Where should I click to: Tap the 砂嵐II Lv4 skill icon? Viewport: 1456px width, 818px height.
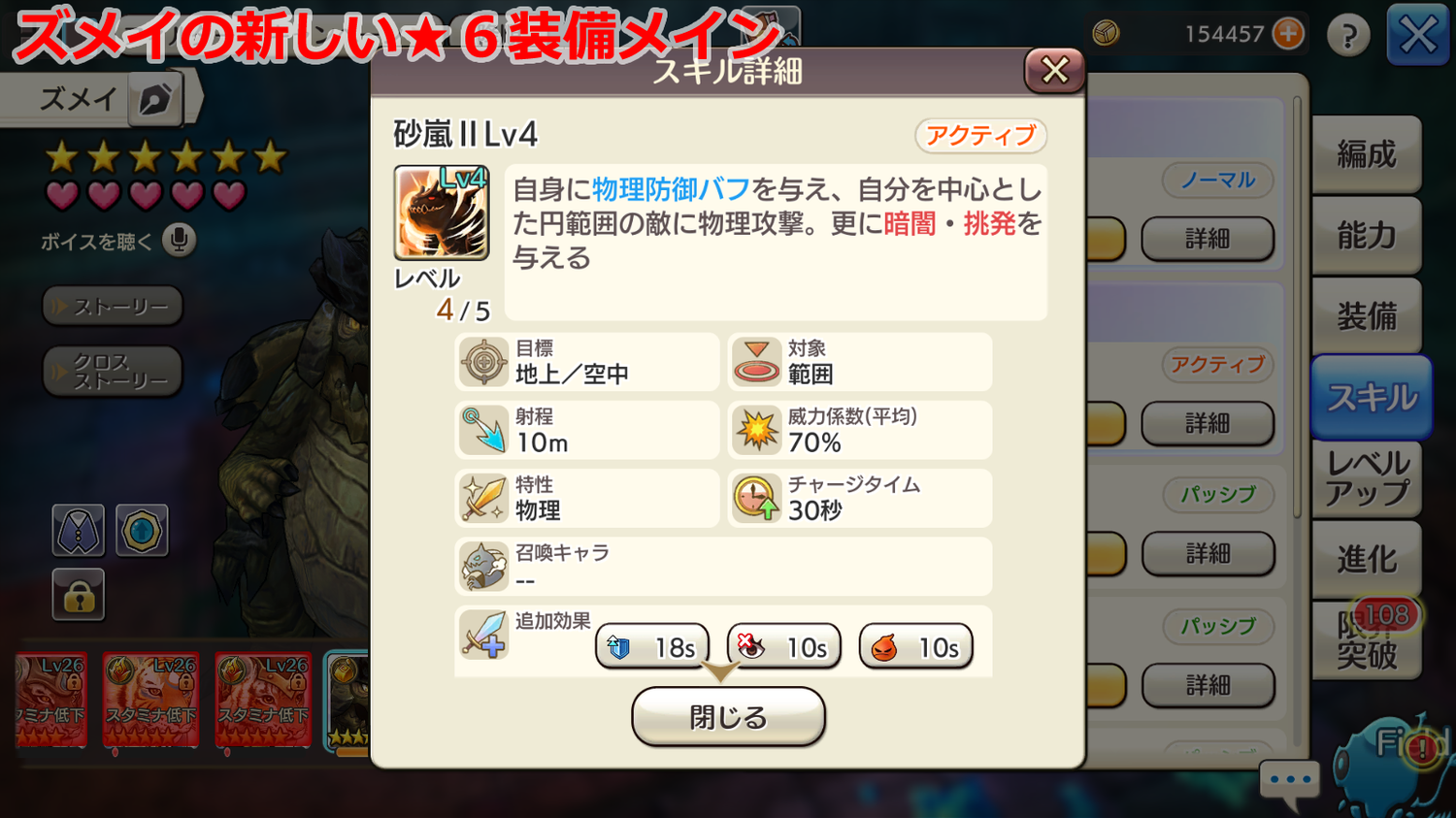click(x=441, y=213)
